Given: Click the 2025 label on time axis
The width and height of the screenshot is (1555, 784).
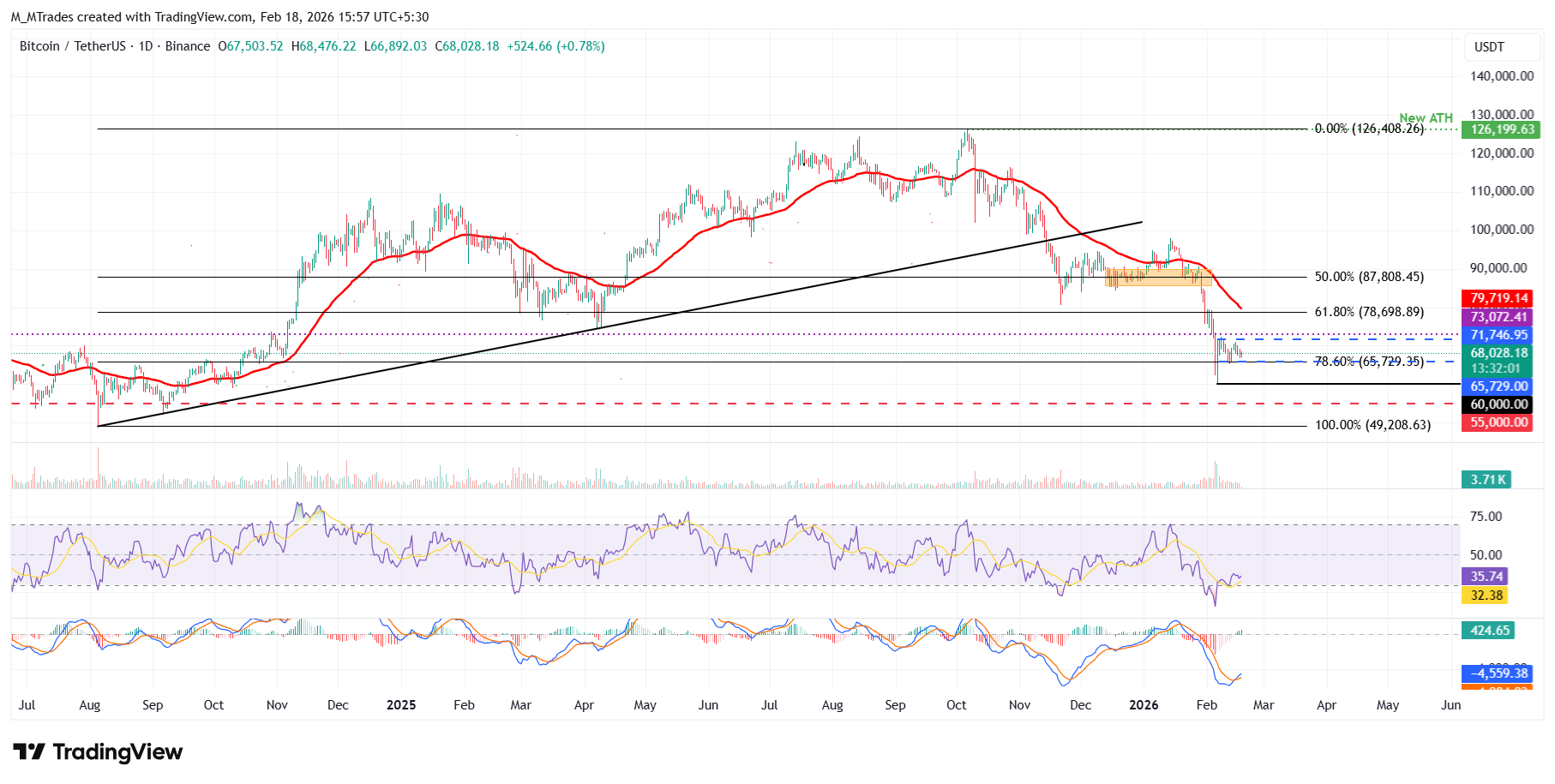Looking at the screenshot, I should pos(401,705).
